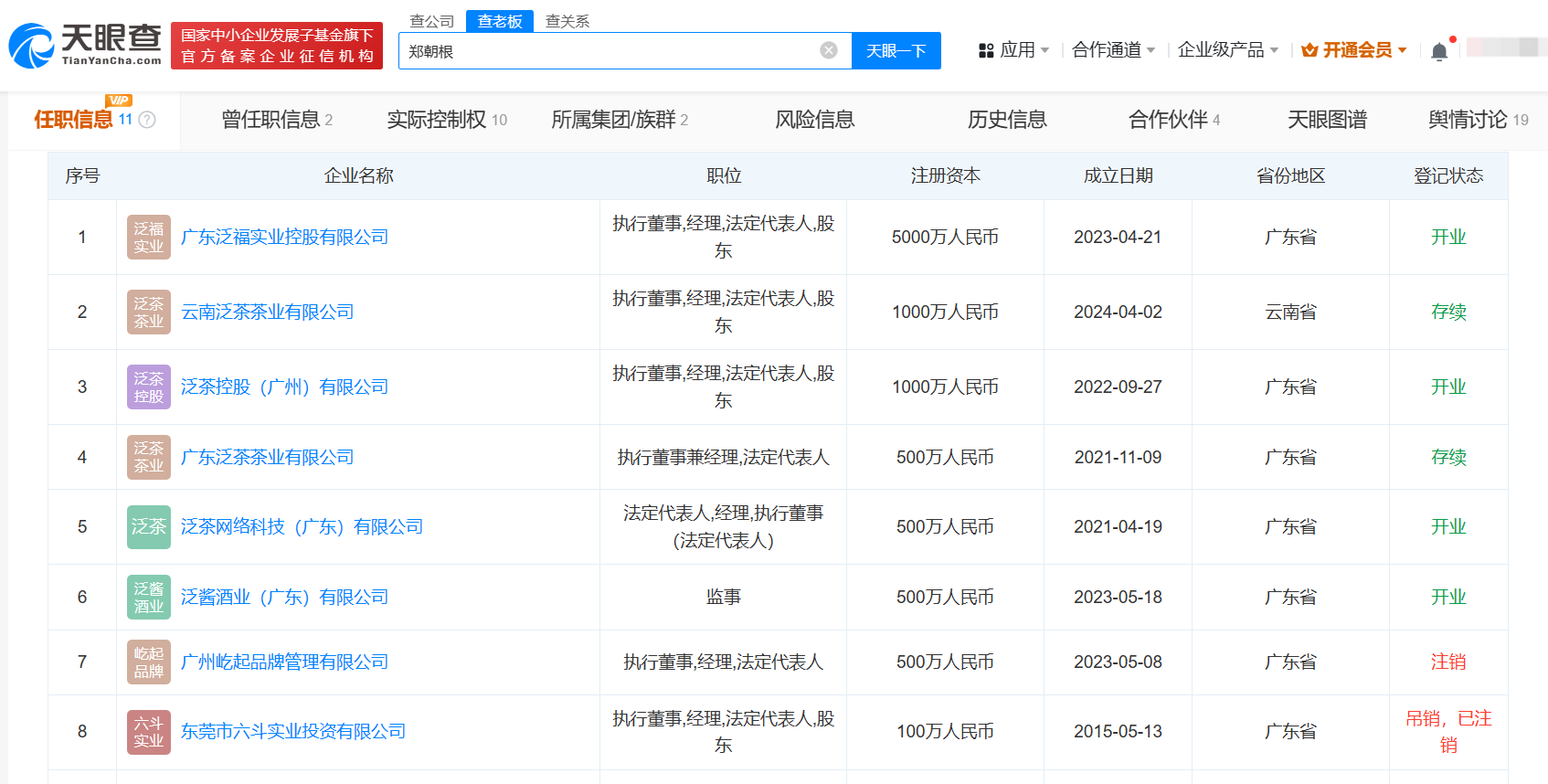The width and height of the screenshot is (1548, 784).
Task: Open the 泛福实业 company logo thumbnail
Action: (149, 238)
